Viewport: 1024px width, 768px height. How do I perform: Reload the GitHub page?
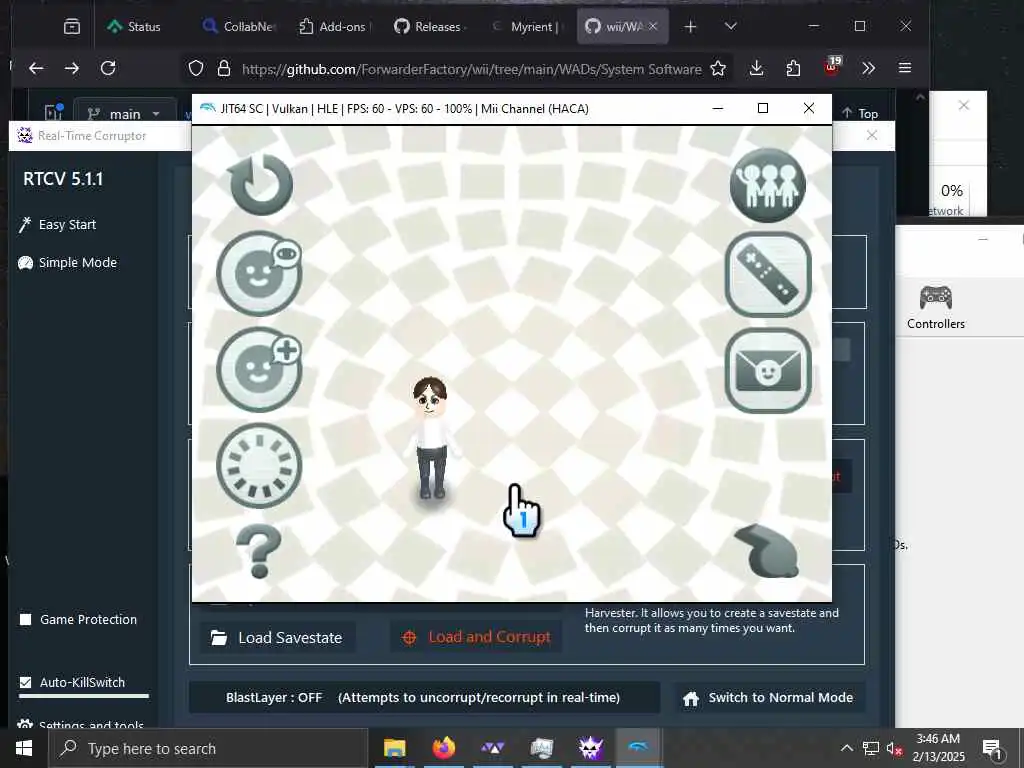tap(108, 68)
